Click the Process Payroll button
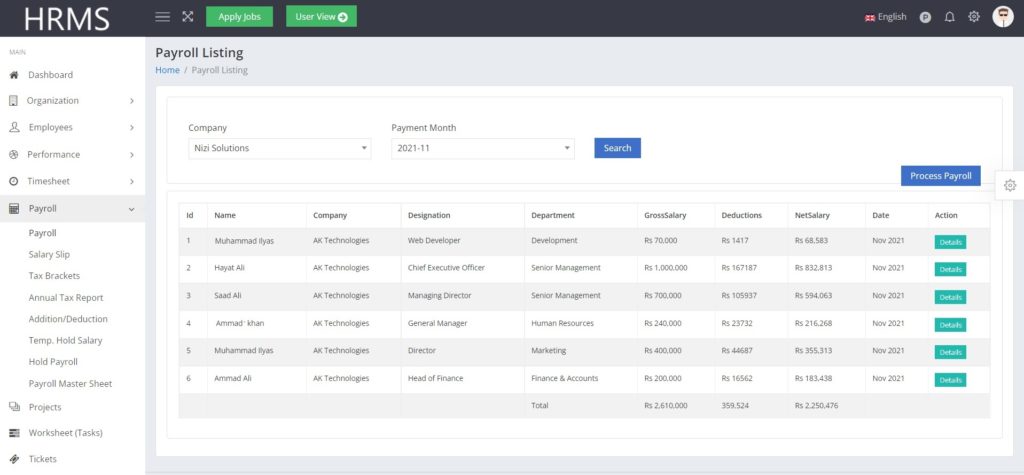Image resolution: width=1024 pixels, height=475 pixels. click(940, 176)
